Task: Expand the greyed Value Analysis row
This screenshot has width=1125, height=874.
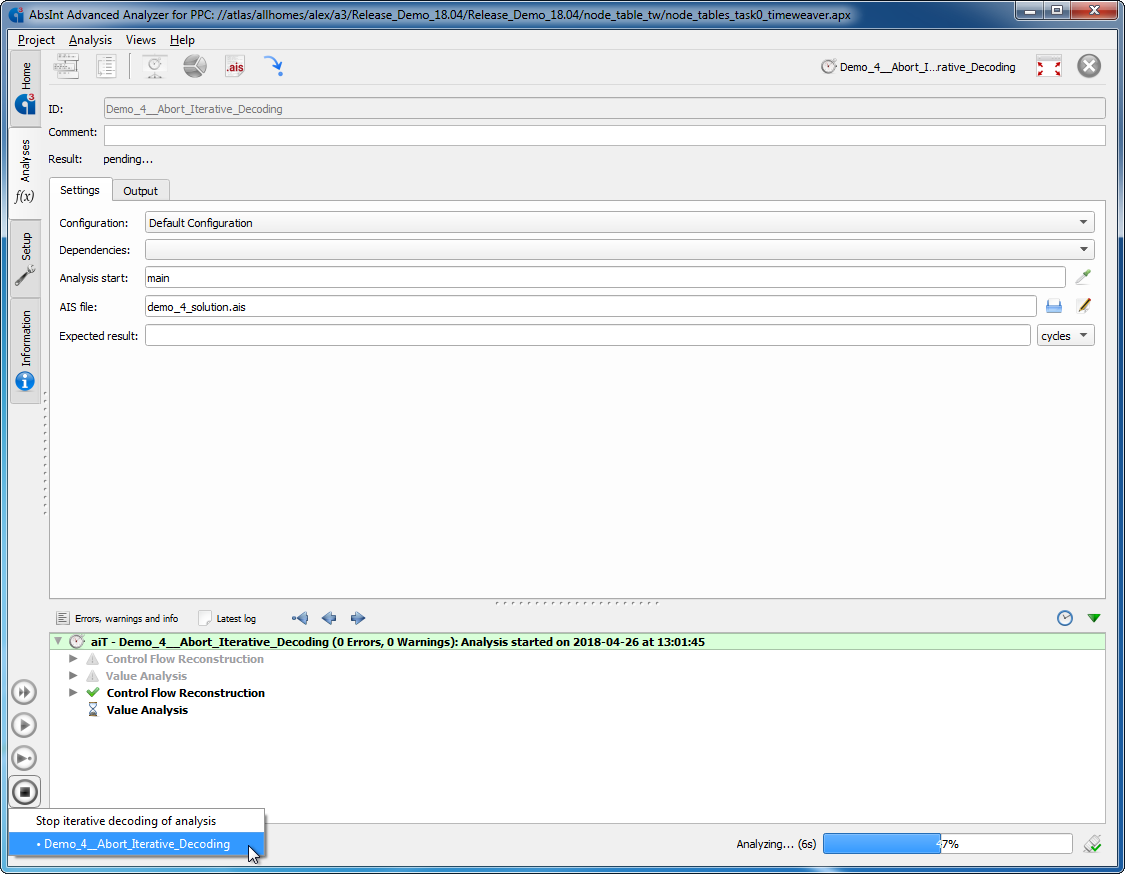Action: (x=73, y=675)
